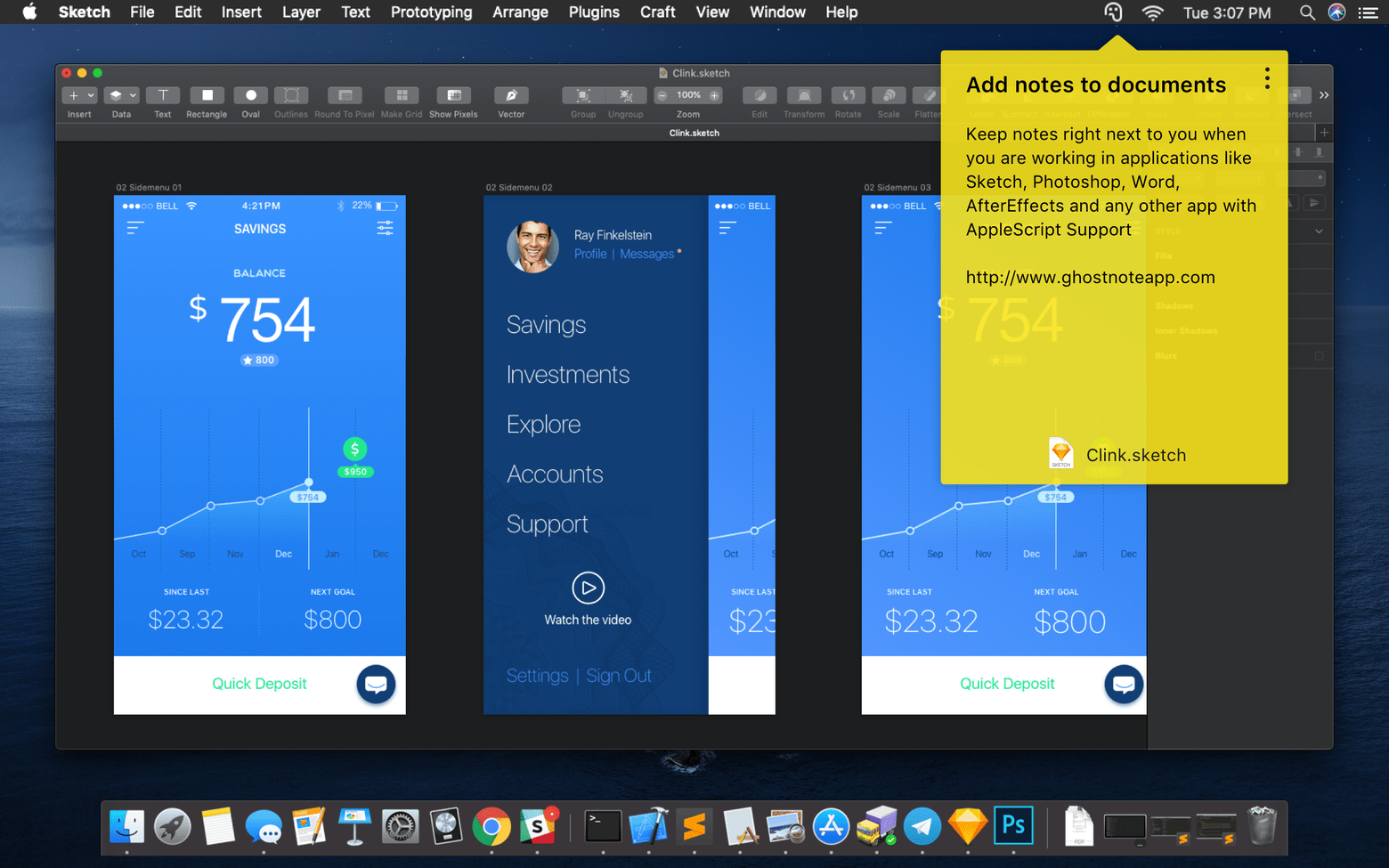The image size is (1389, 868).
Task: Click the Group toolbar icon
Action: pos(583,95)
